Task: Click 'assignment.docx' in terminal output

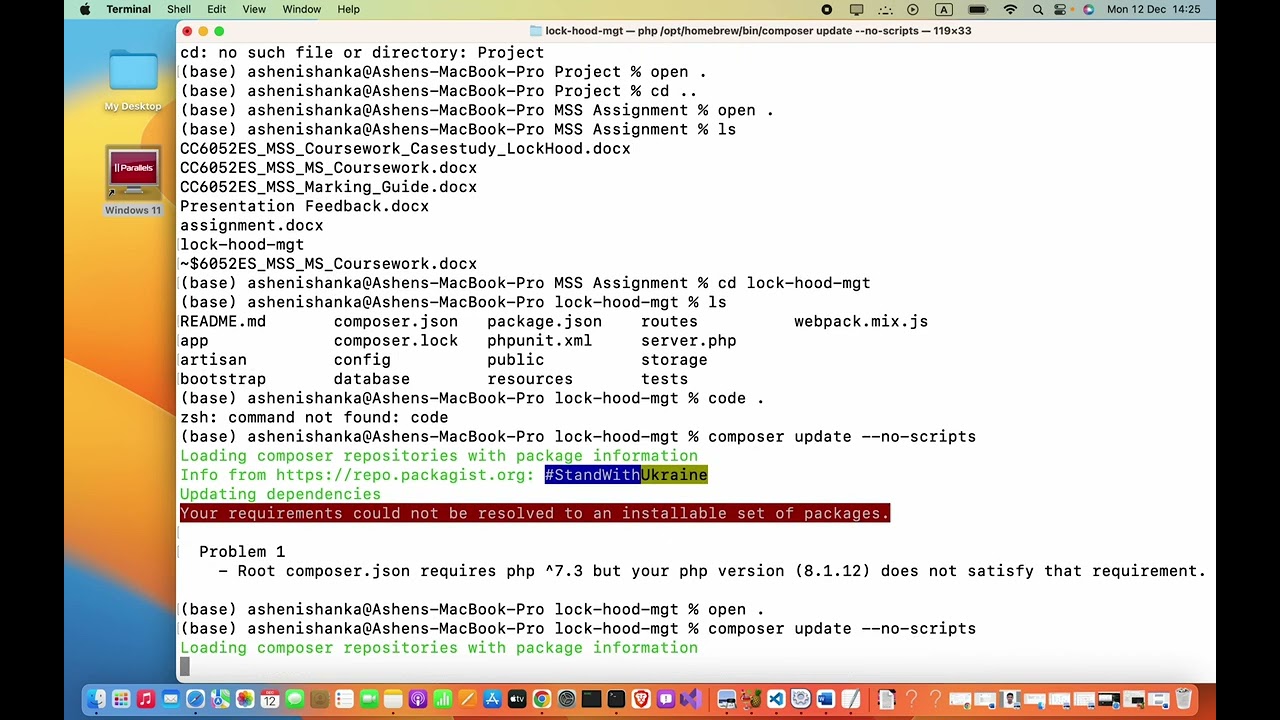Action: pyautogui.click(x=252, y=226)
